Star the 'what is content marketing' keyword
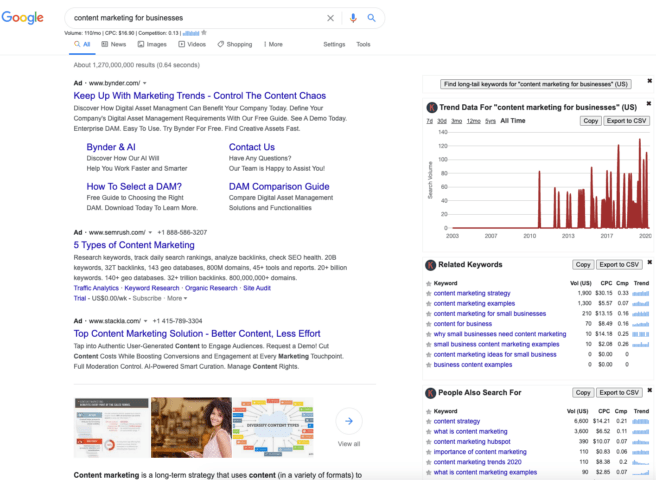656x480 pixels. click(428, 431)
